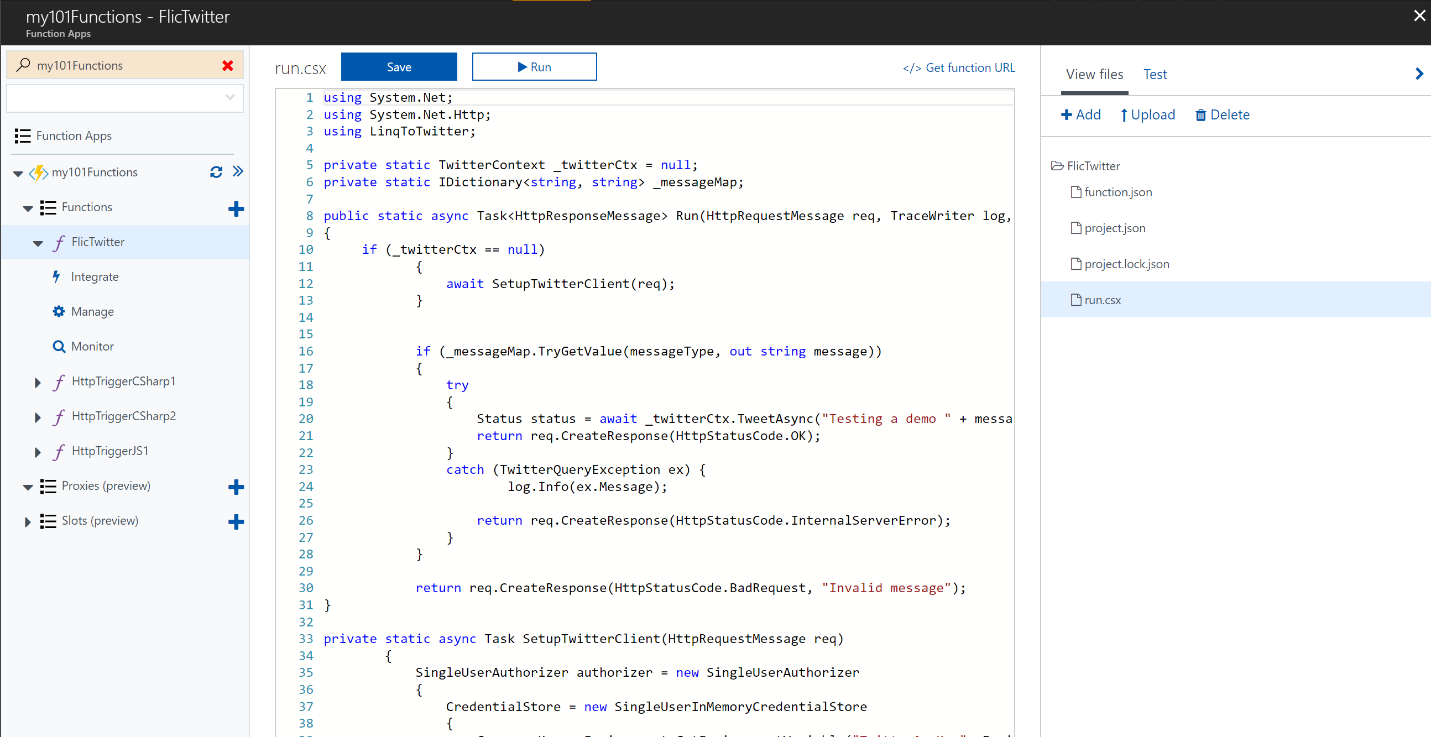This screenshot has height=737, width=1431.
Task: Open project.lock.json file
Action: (x=1119, y=264)
